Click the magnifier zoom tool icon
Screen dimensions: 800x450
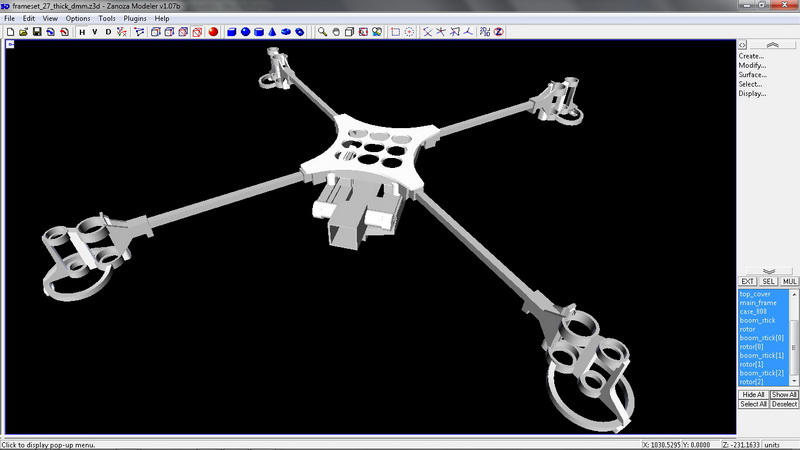pyautogui.click(x=322, y=32)
